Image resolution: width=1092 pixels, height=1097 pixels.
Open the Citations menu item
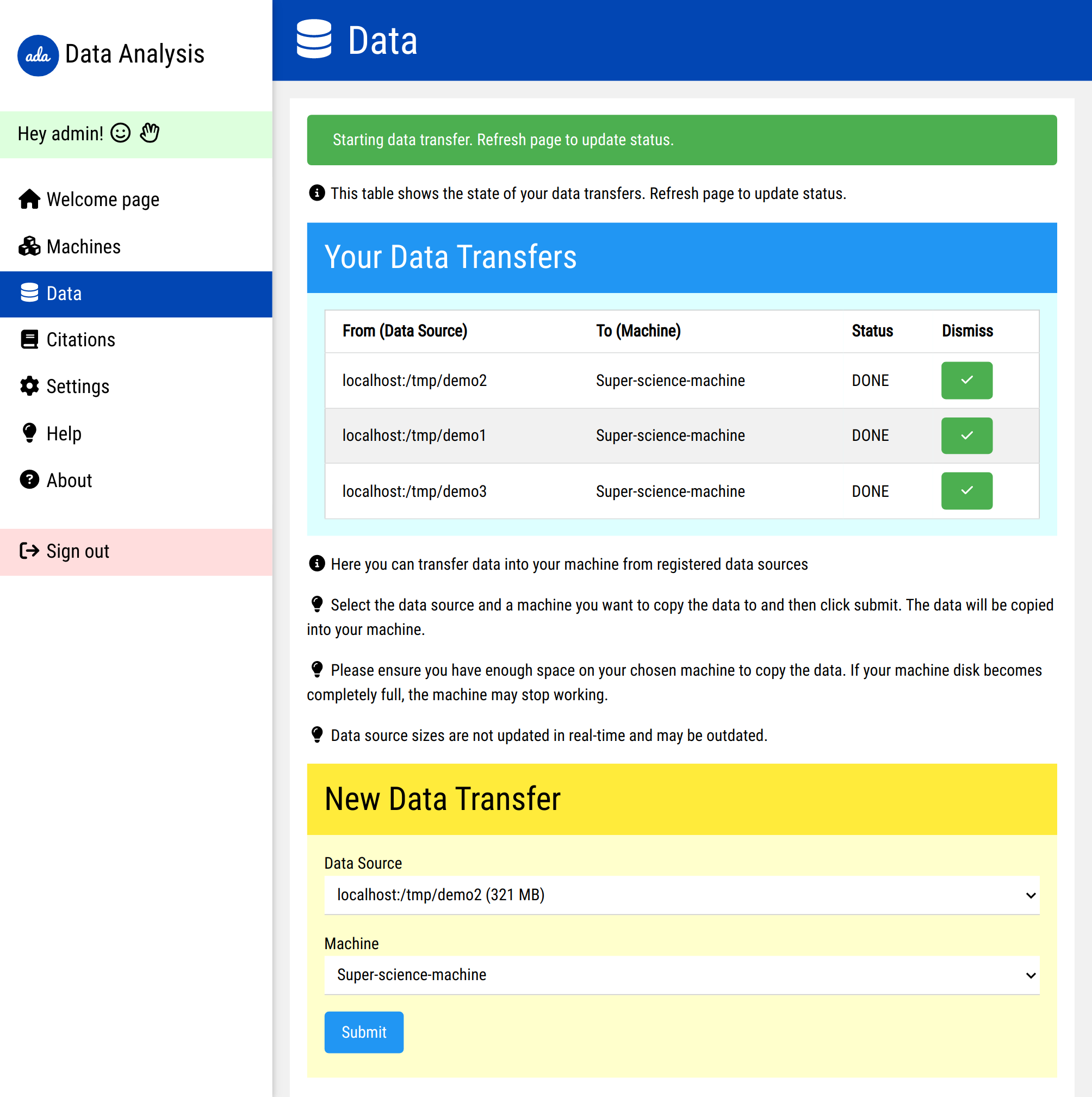(x=80, y=340)
